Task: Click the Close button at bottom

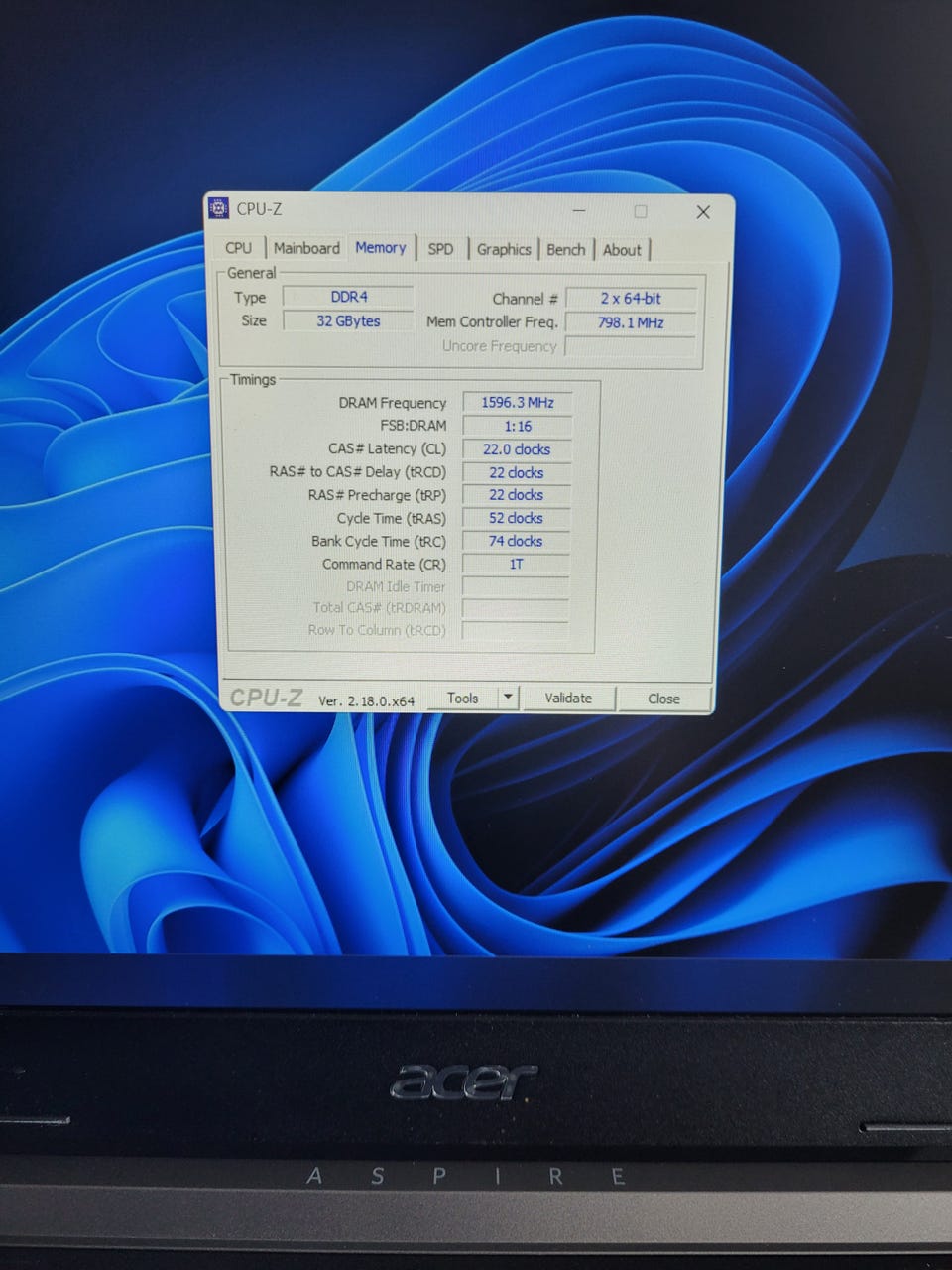Action: click(663, 698)
